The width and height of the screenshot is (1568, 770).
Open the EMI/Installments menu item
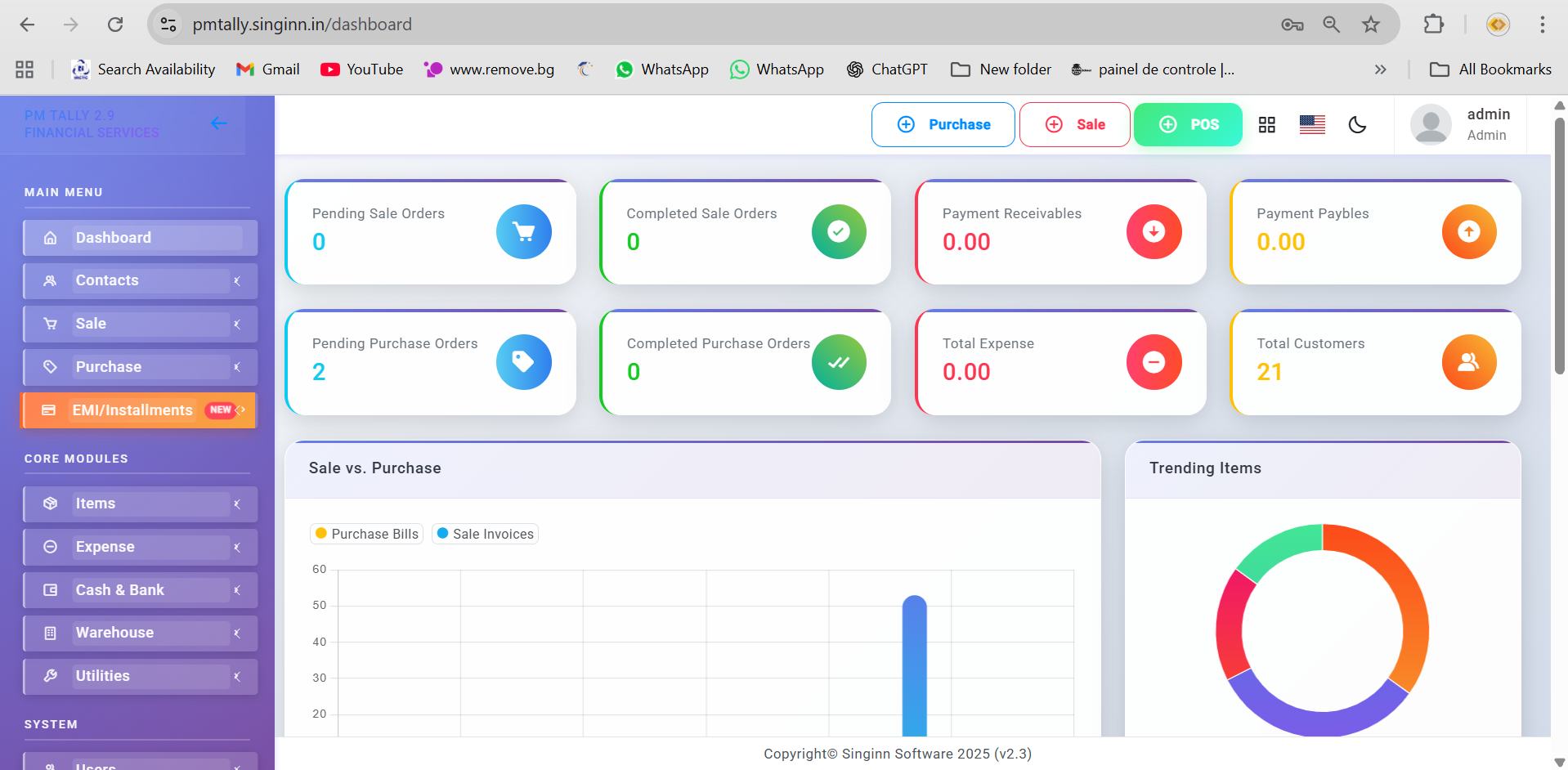click(137, 410)
